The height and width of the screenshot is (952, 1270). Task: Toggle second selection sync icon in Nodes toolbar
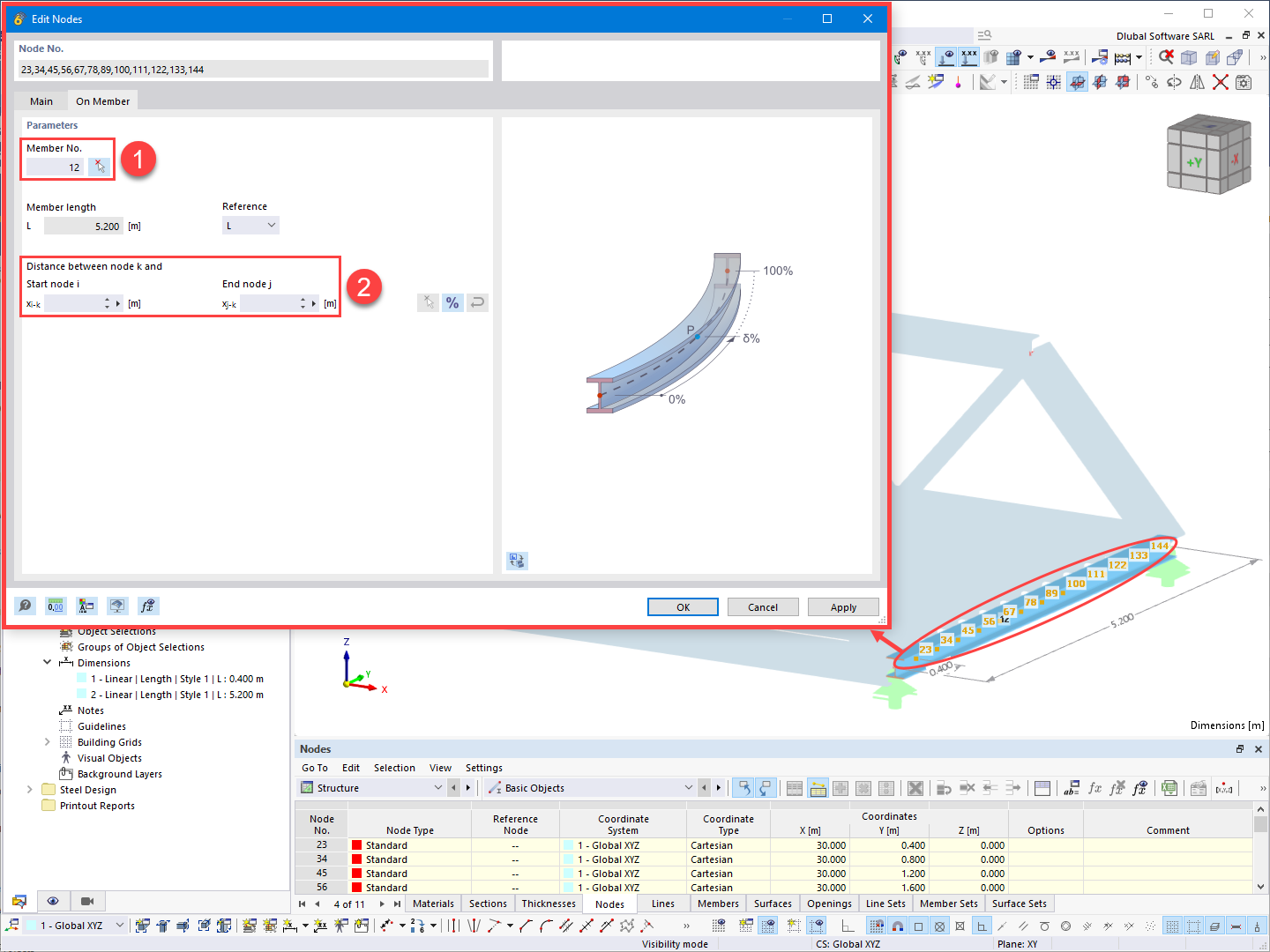[766, 788]
